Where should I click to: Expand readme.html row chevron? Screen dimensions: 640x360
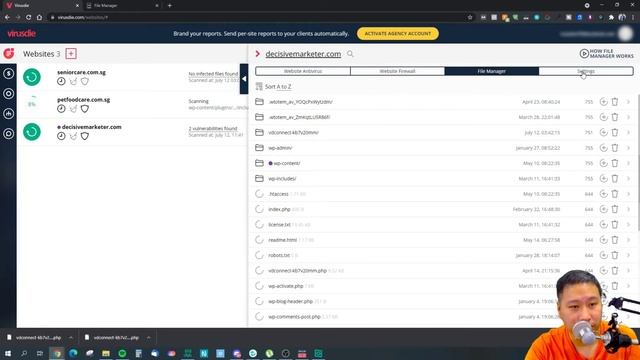[x=629, y=240]
